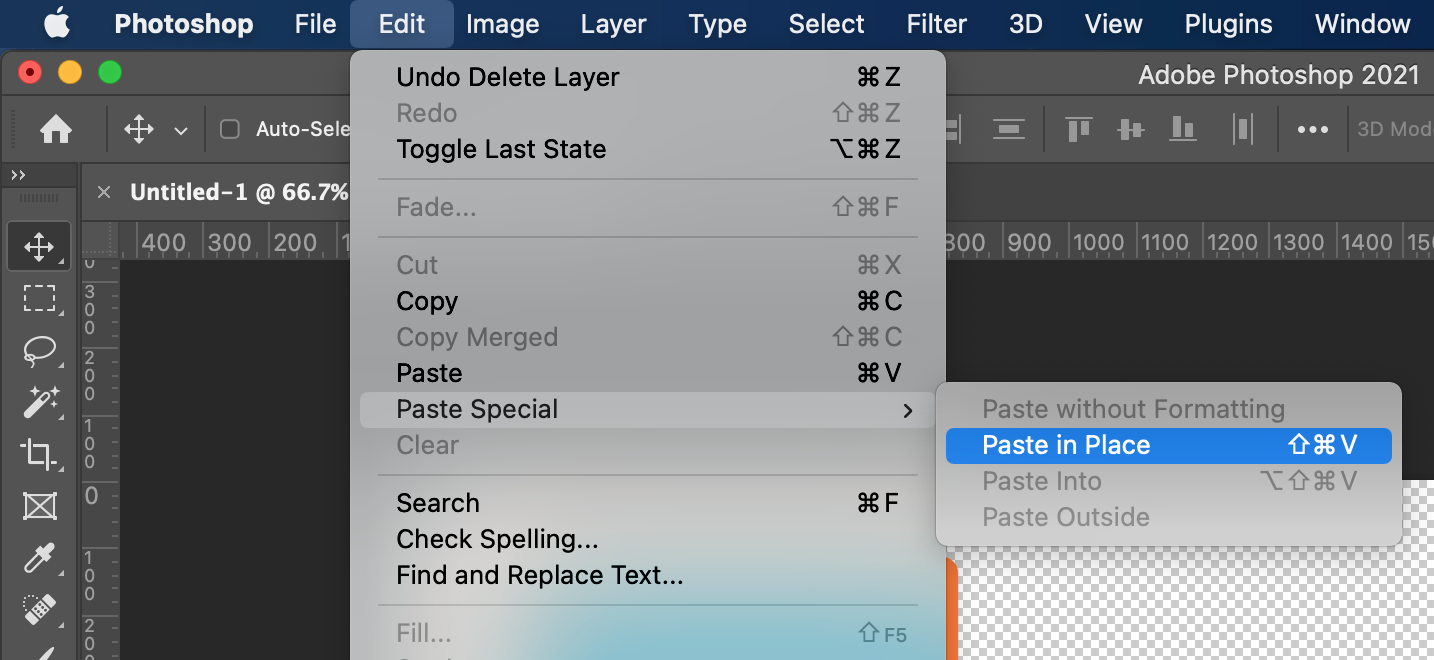This screenshot has width=1434, height=660.
Task: Expand the Paste Special submenu
Action: [648, 409]
